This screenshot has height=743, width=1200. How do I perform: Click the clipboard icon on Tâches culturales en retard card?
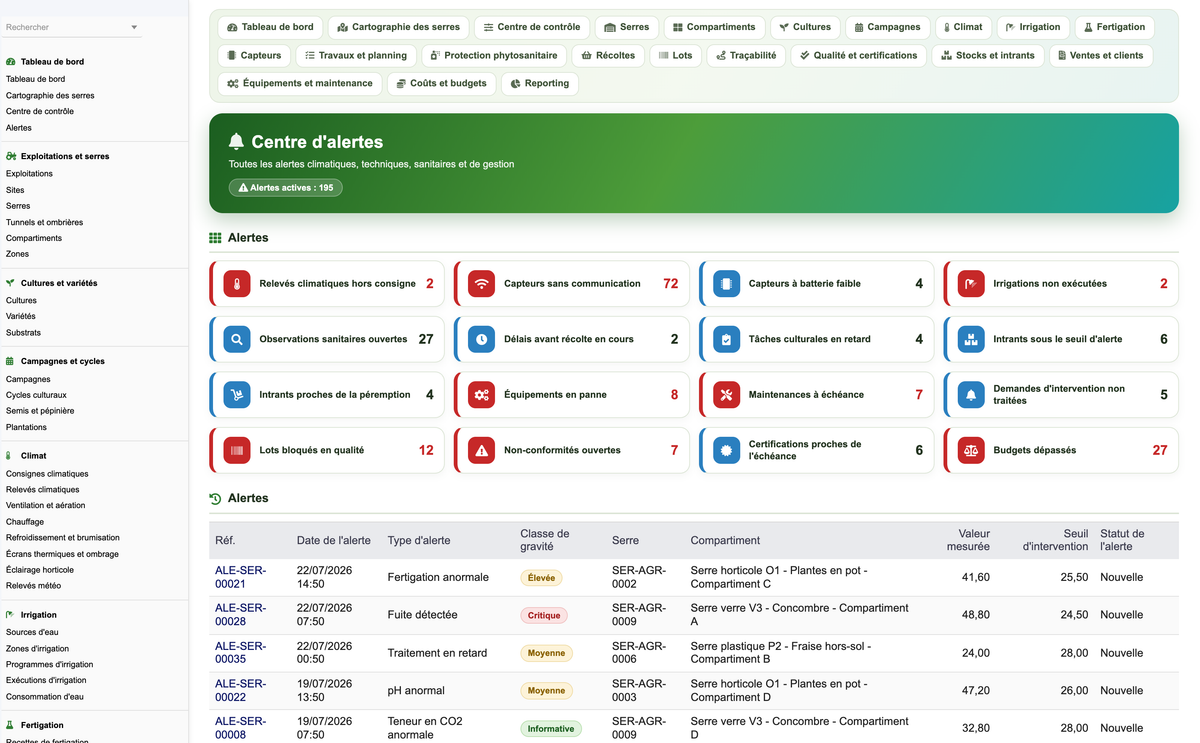(x=726, y=339)
